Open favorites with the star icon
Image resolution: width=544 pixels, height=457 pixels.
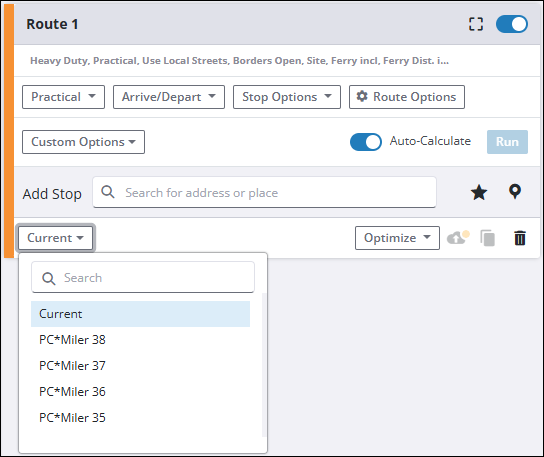(x=479, y=192)
